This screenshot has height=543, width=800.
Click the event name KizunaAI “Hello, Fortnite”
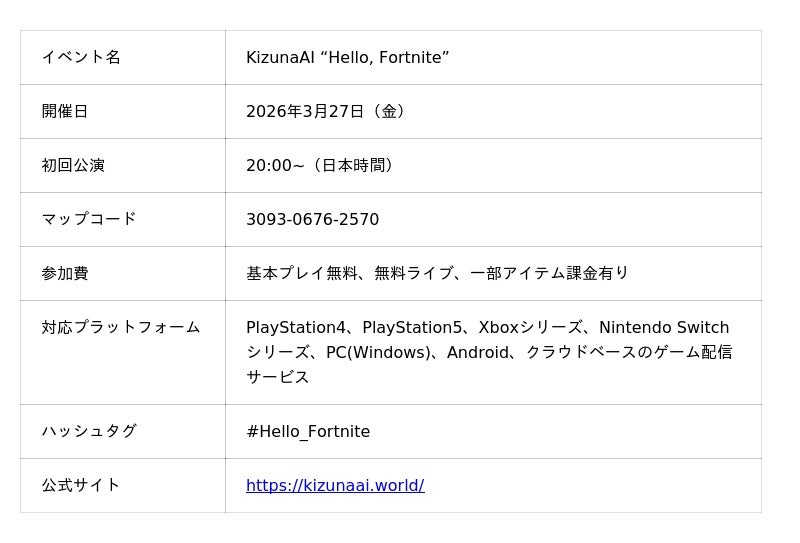pos(347,58)
